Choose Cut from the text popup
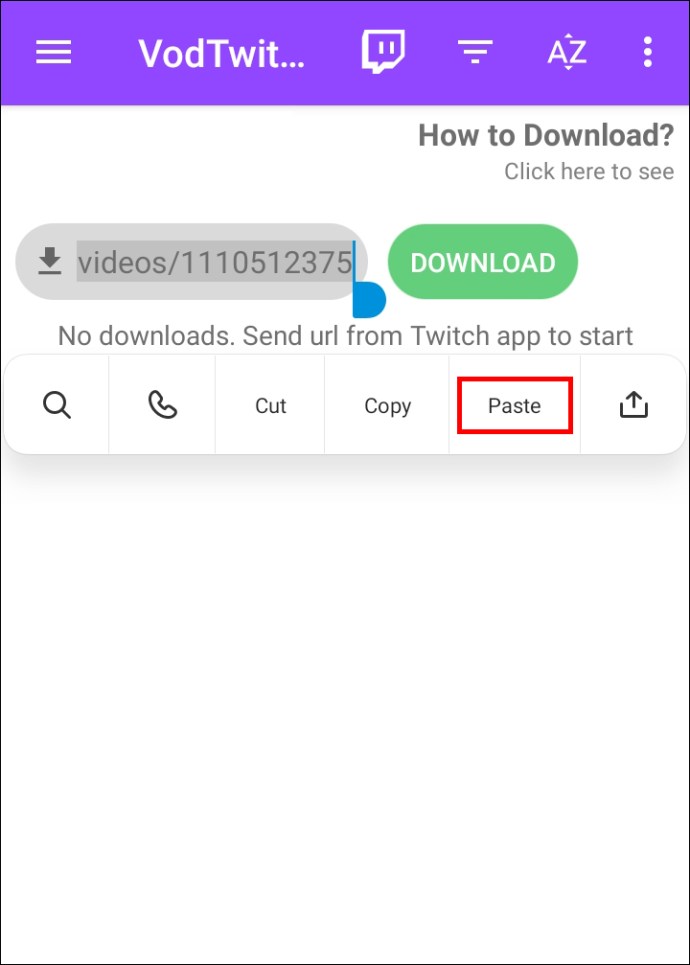690x965 pixels. point(271,406)
